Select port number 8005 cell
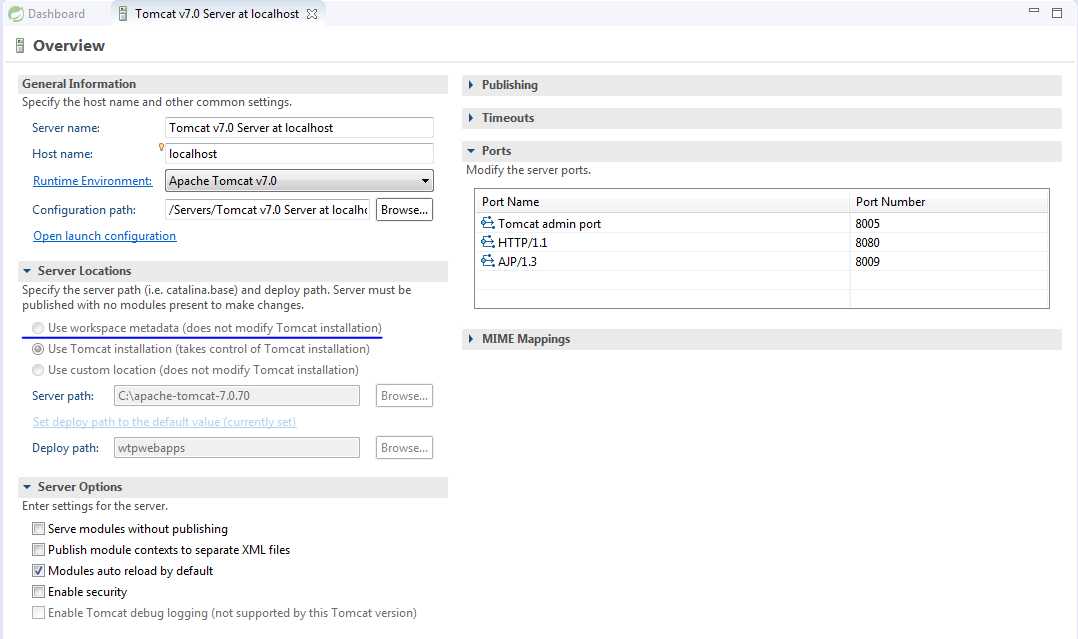 pyautogui.click(x=868, y=224)
